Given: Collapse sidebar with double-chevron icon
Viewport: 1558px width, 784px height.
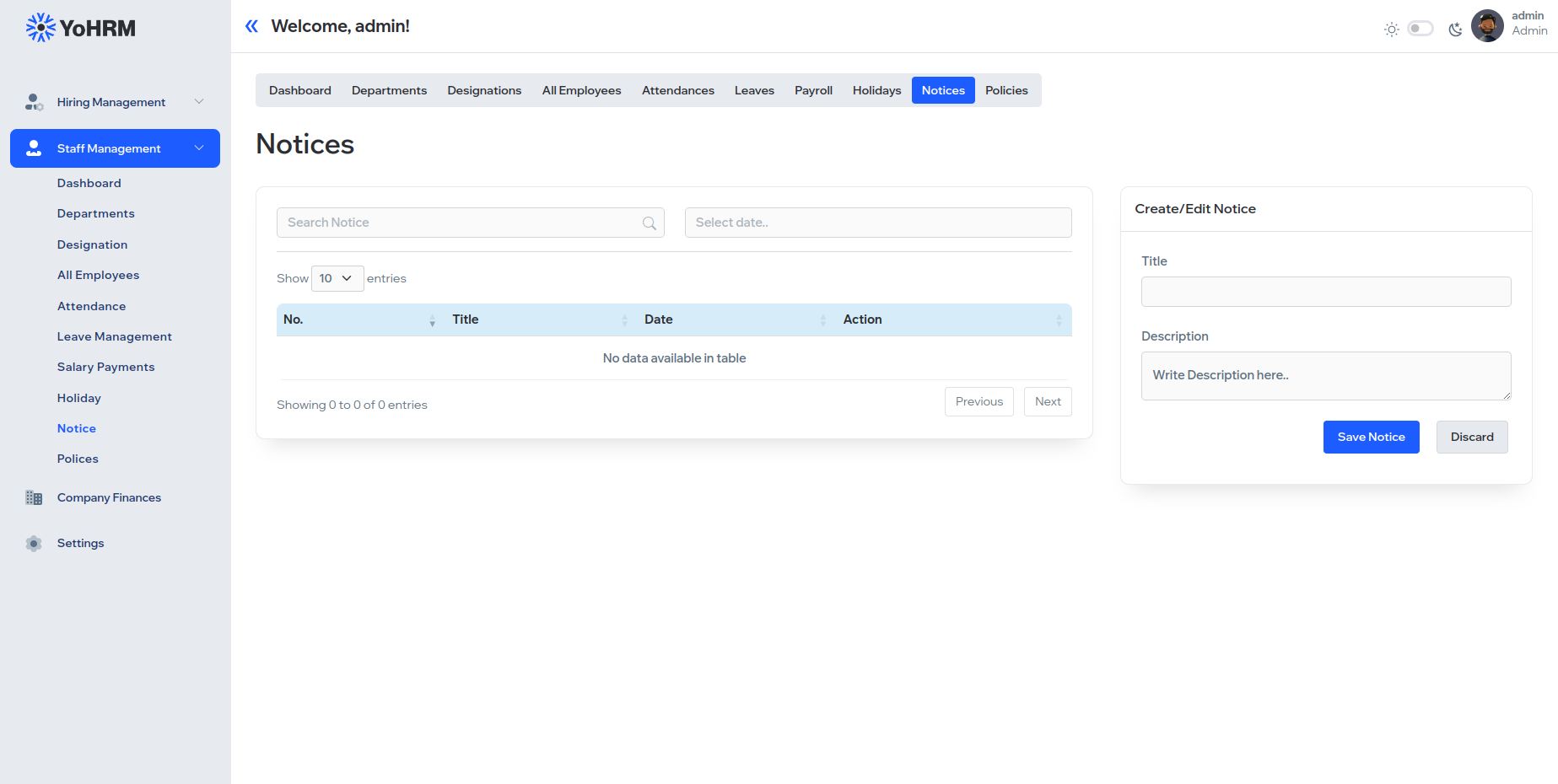Looking at the screenshot, I should pyautogui.click(x=251, y=26).
